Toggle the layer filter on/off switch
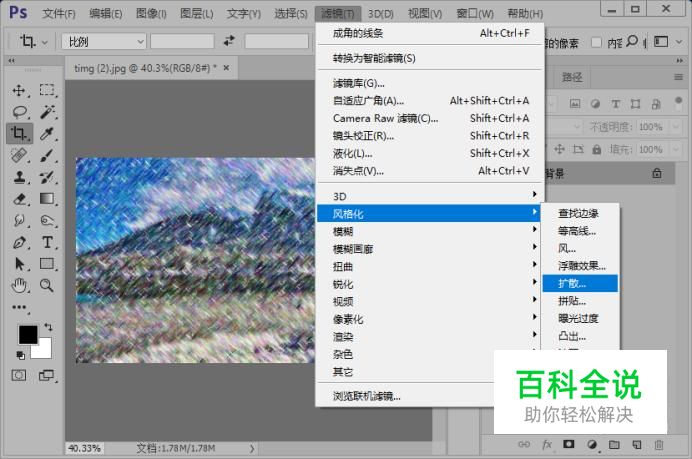Image resolution: width=692 pixels, height=459 pixels. coord(678,102)
